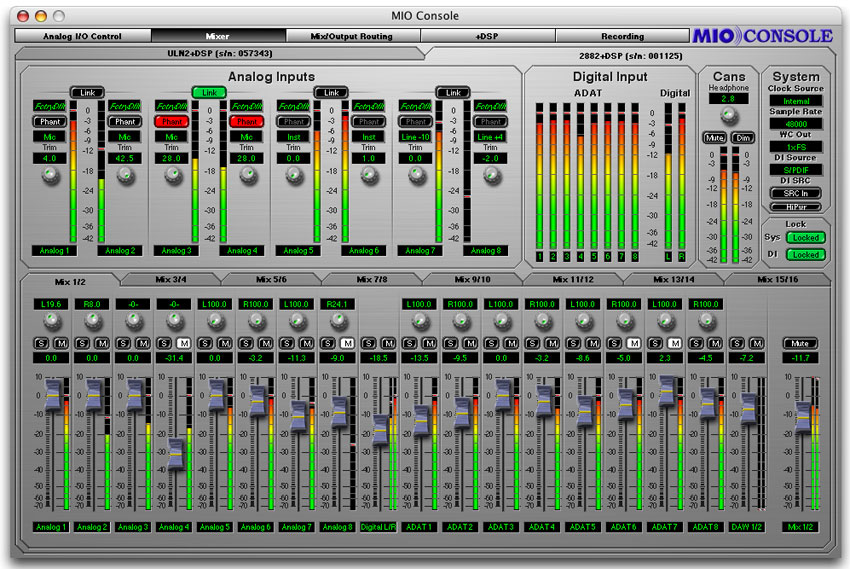Click the ADAT 7 mixer strip fader
Viewport: 850px width, 569px height.
666,390
